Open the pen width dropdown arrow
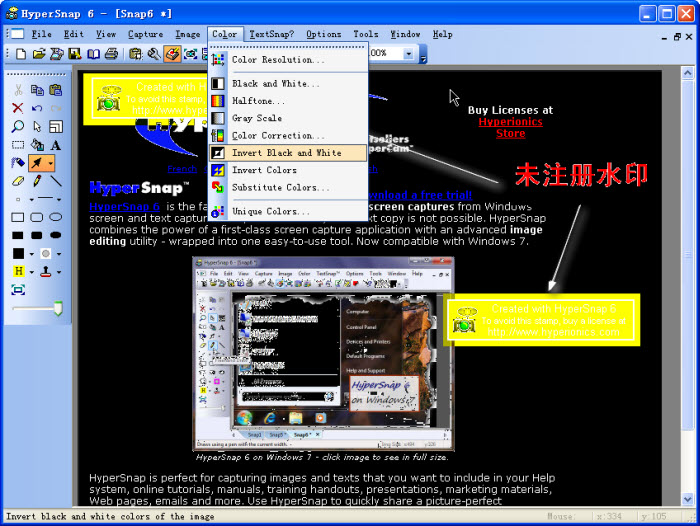Image resolution: width=700 pixels, height=526 pixels. tap(32, 199)
